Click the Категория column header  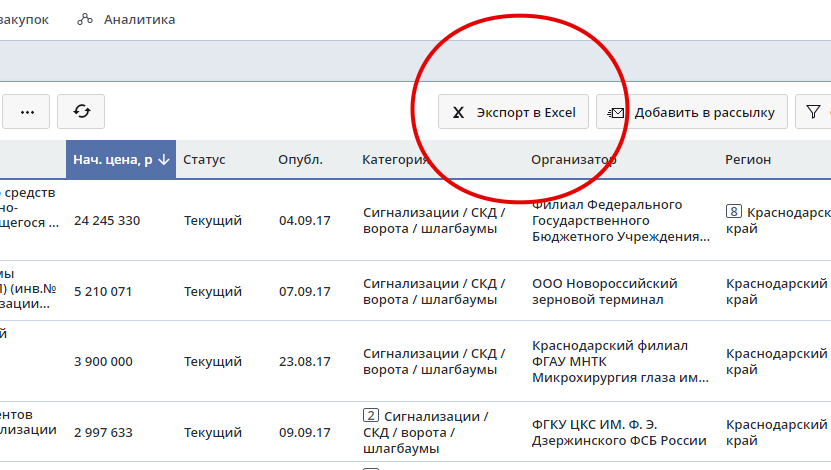pyautogui.click(x=395, y=160)
